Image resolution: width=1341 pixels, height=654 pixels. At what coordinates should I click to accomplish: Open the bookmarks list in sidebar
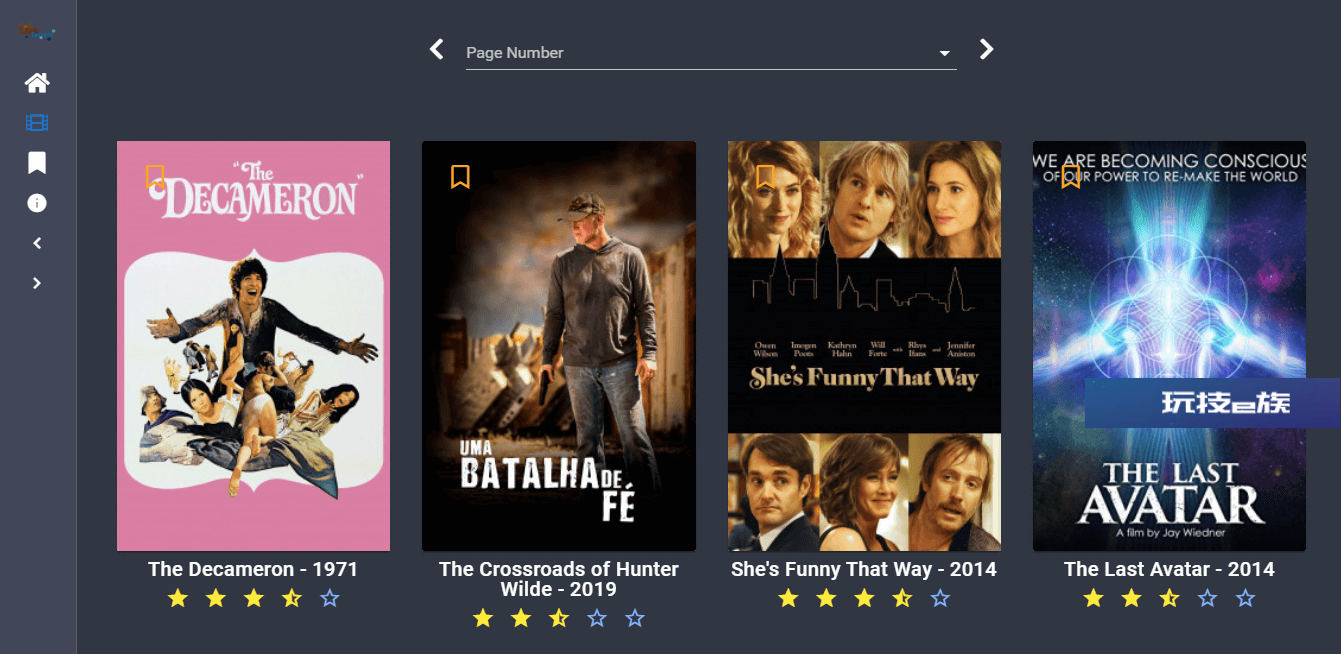(37, 163)
